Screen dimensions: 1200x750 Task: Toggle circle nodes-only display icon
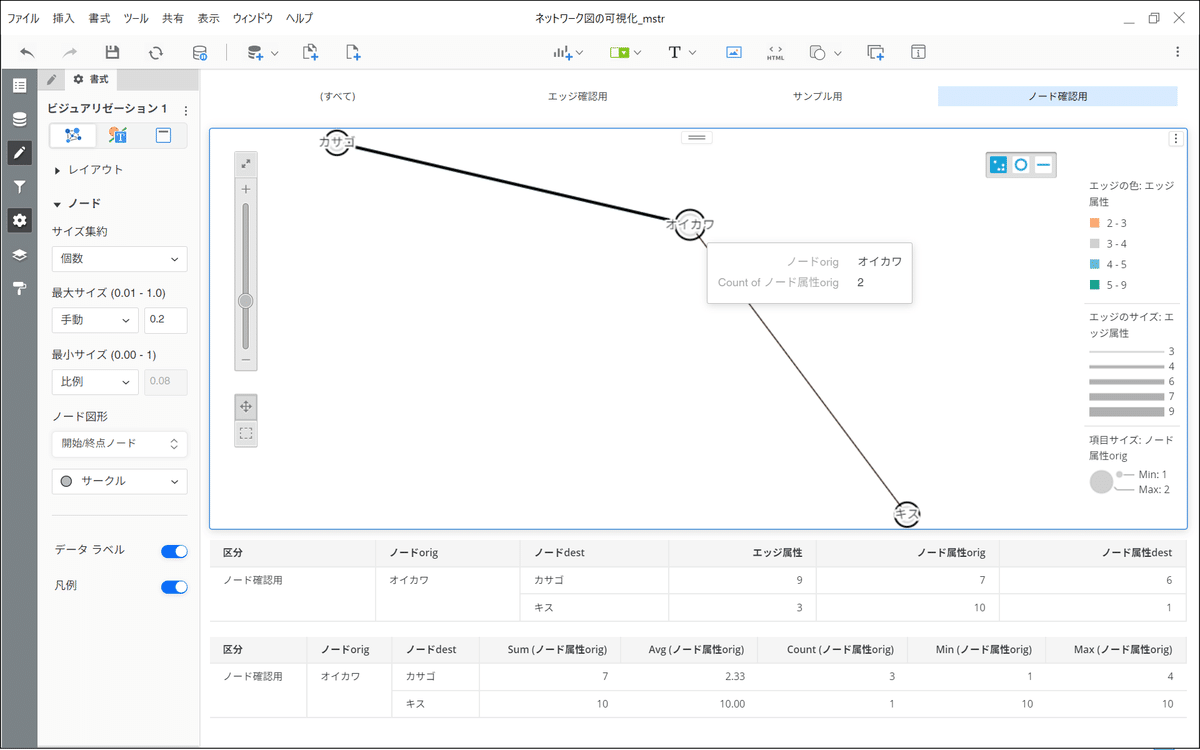coord(1021,165)
